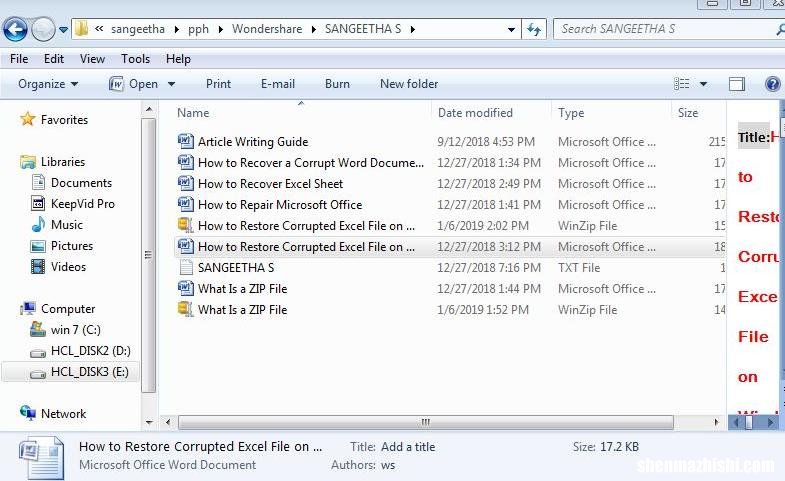Viewport: 785px width, 481px height.
Task: Click the refresh button beside address bar
Action: pos(534,30)
